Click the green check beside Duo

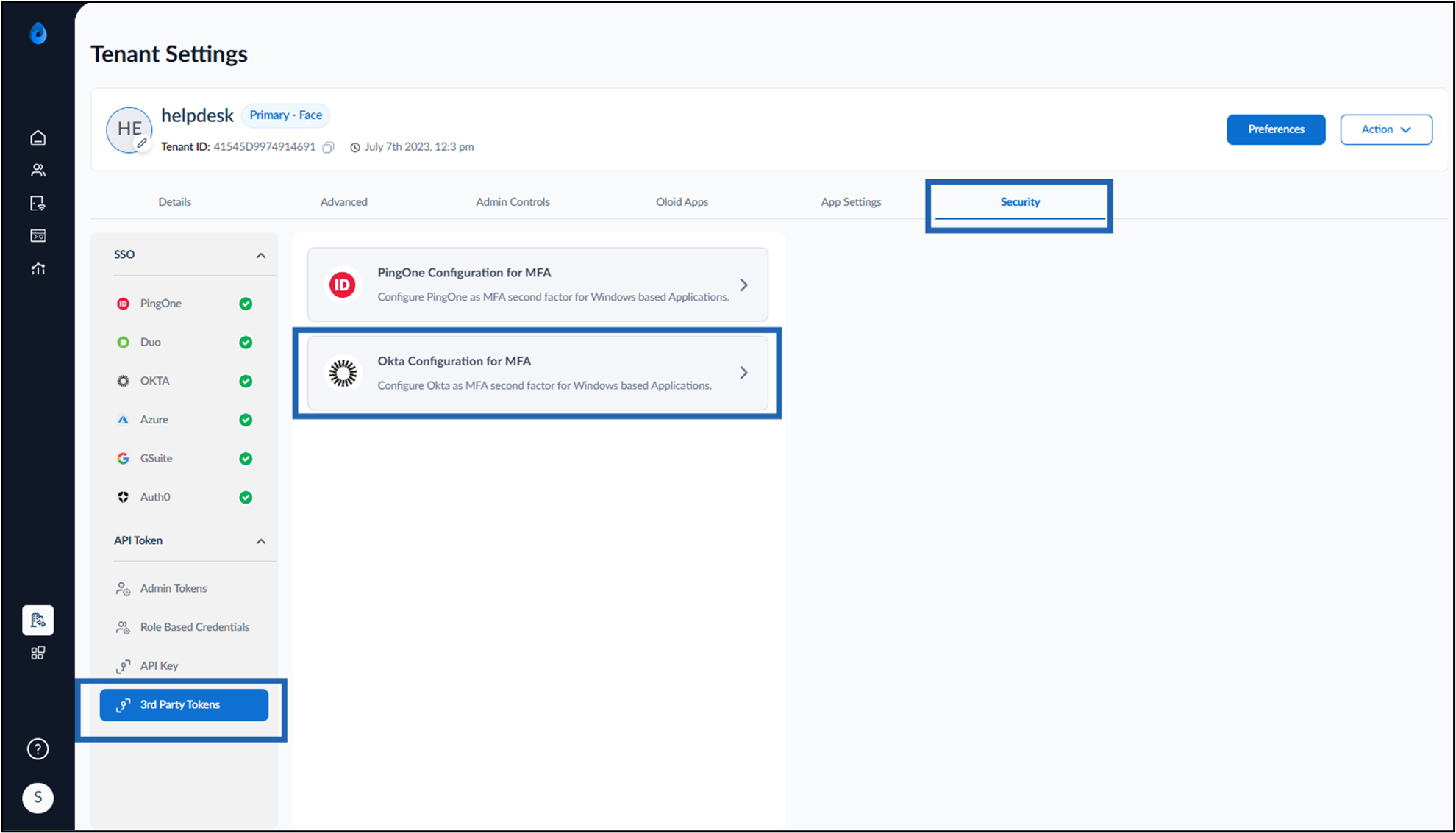tap(246, 343)
